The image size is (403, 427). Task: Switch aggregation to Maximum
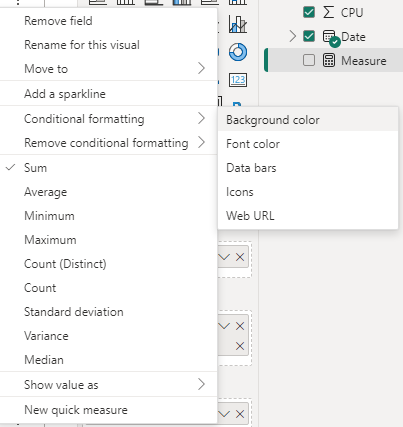(109, 240)
